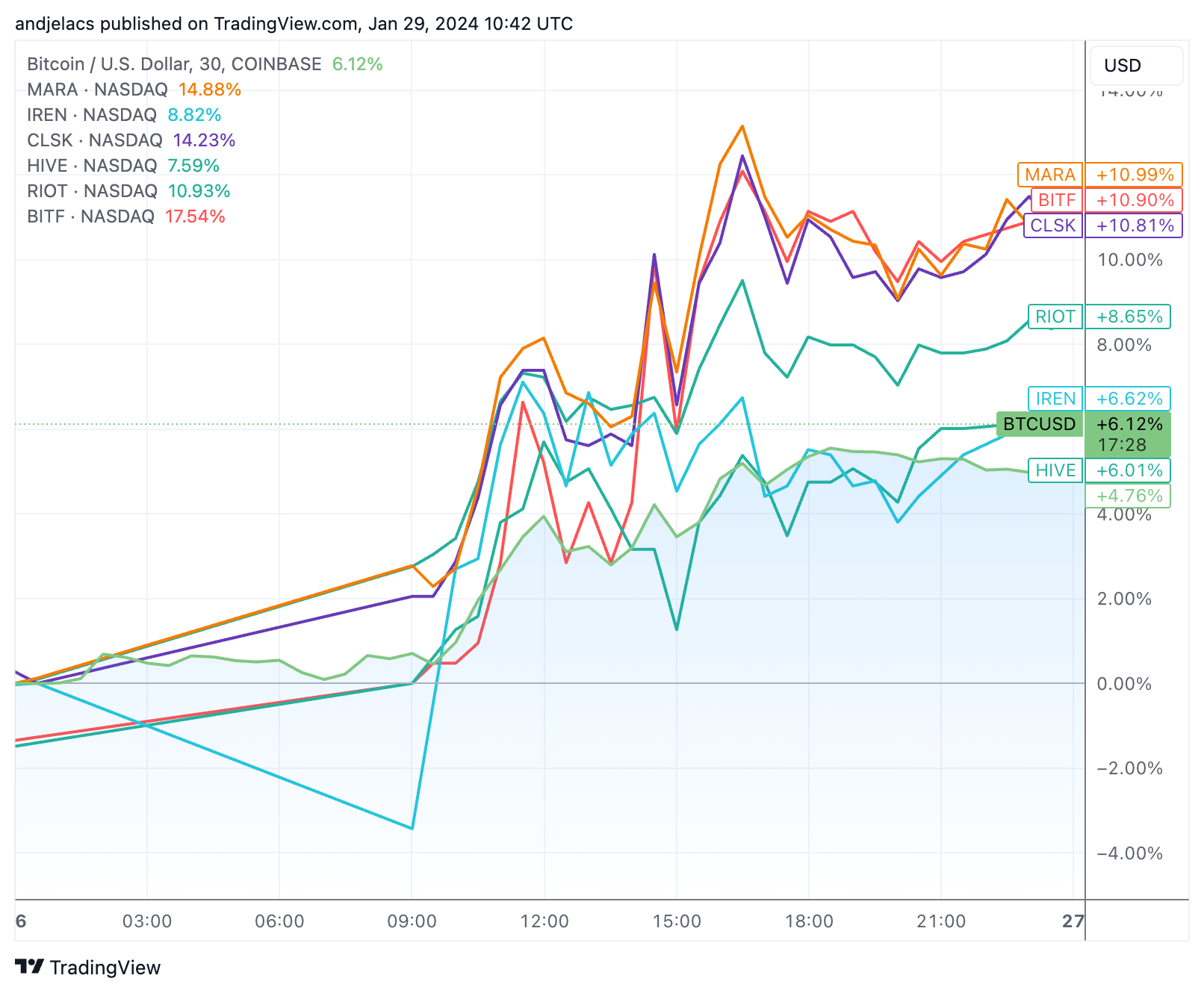The image size is (1204, 993).
Task: Click the 06:00 time axis label
Action: [279, 921]
